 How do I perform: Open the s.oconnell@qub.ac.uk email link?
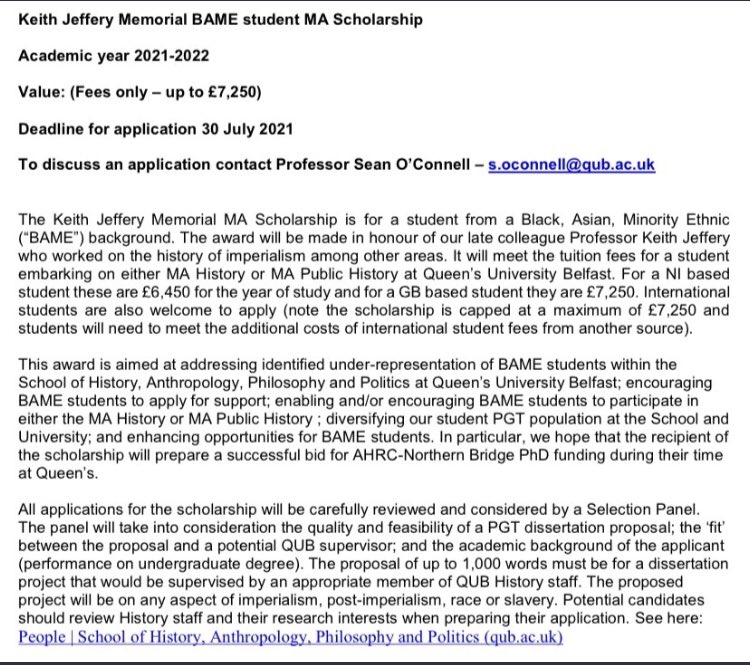[x=571, y=164]
